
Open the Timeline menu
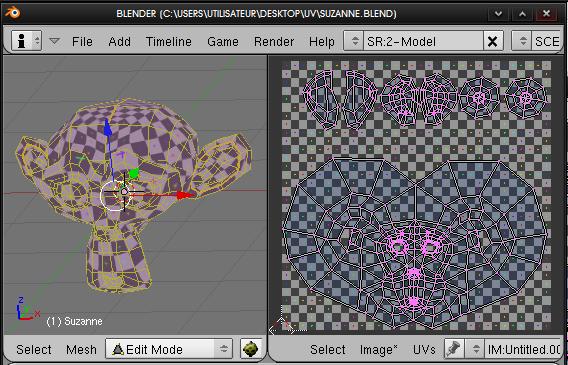pyautogui.click(x=169, y=42)
